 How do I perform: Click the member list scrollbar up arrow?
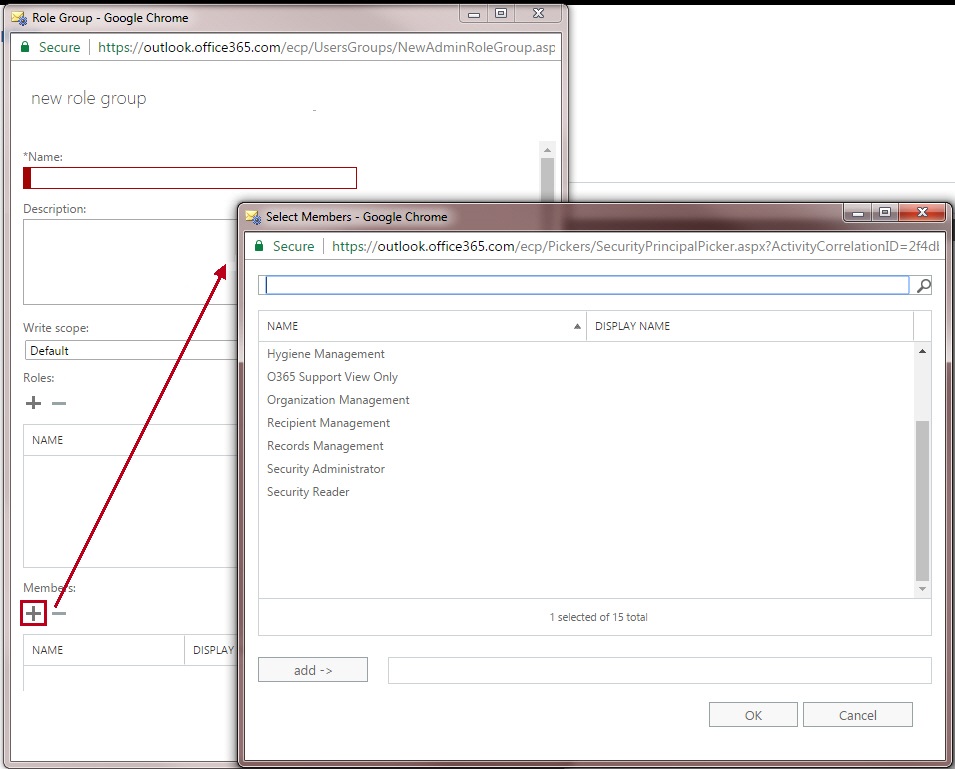coord(923,351)
